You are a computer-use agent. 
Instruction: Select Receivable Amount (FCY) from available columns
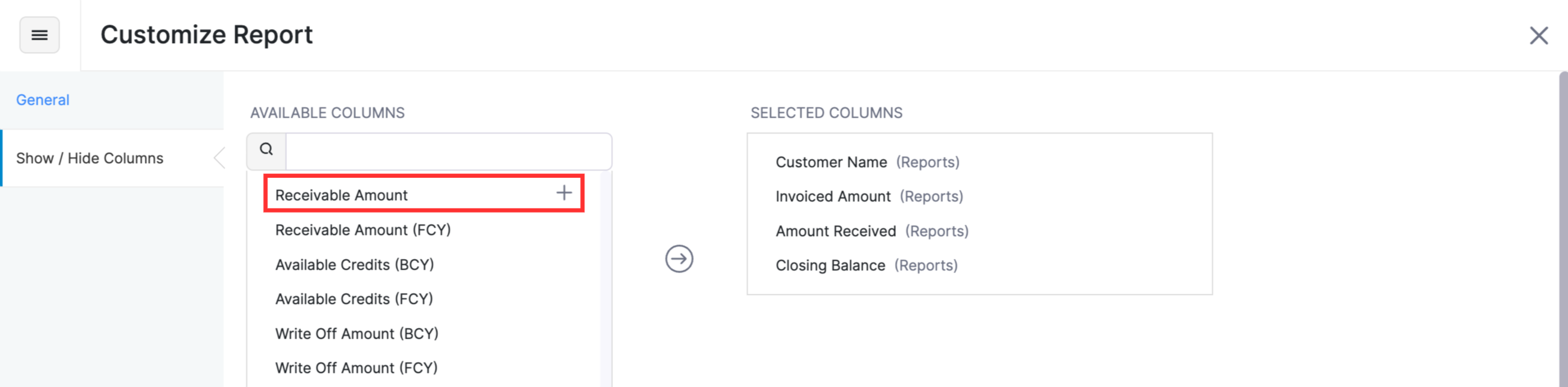point(364,229)
